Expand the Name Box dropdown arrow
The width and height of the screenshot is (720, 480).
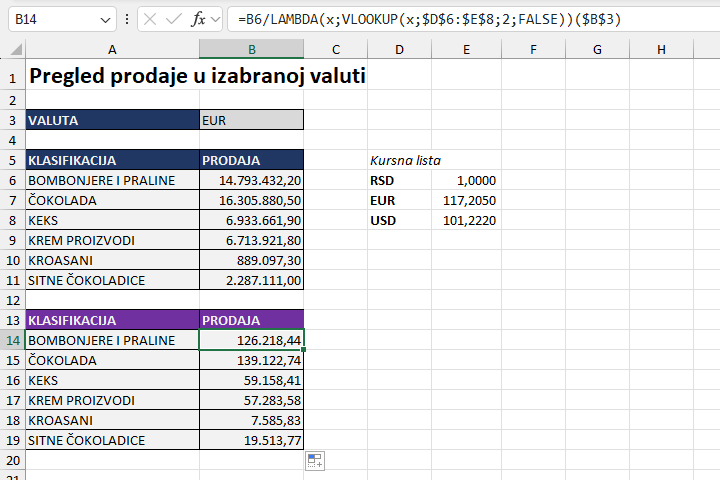pos(107,19)
